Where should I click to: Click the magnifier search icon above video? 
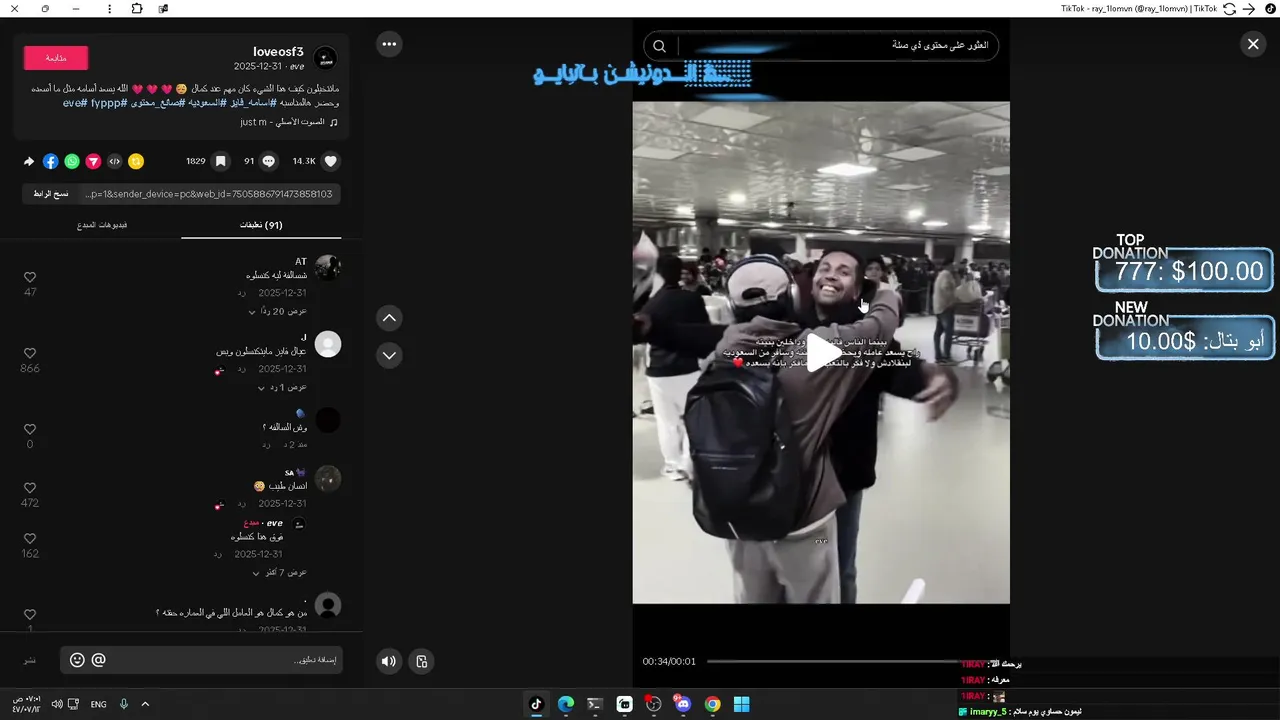pos(659,46)
